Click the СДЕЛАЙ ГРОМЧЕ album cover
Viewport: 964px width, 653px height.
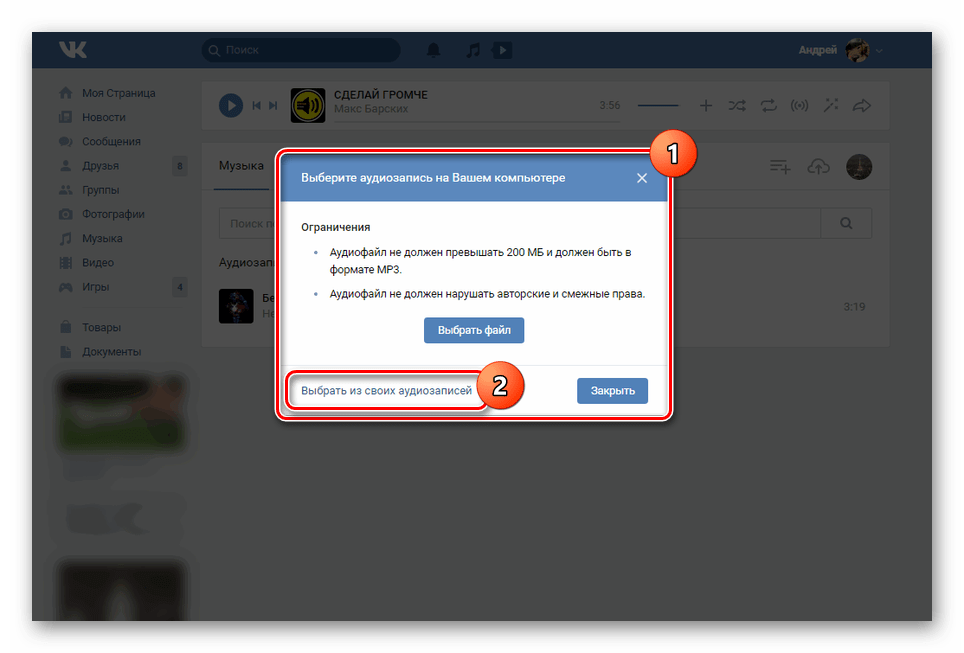307,105
